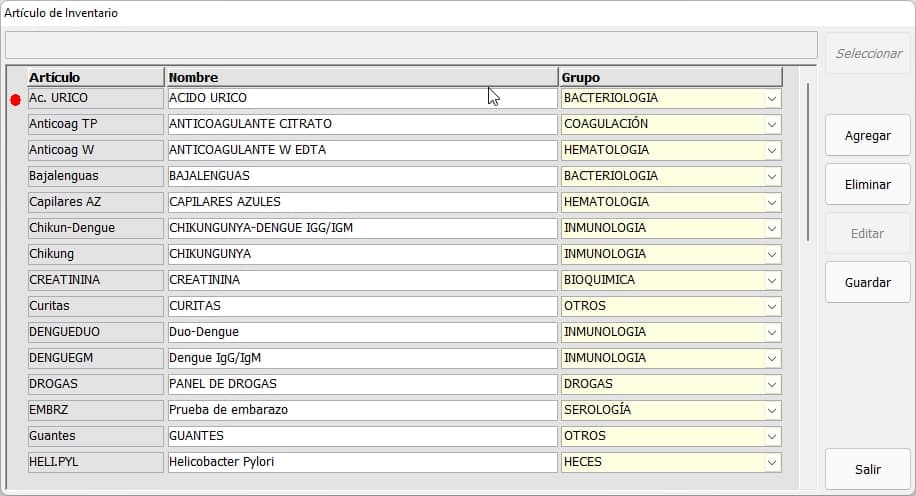Select the Capilares AZ article cell
Image resolution: width=916 pixels, height=496 pixels.
96,202
